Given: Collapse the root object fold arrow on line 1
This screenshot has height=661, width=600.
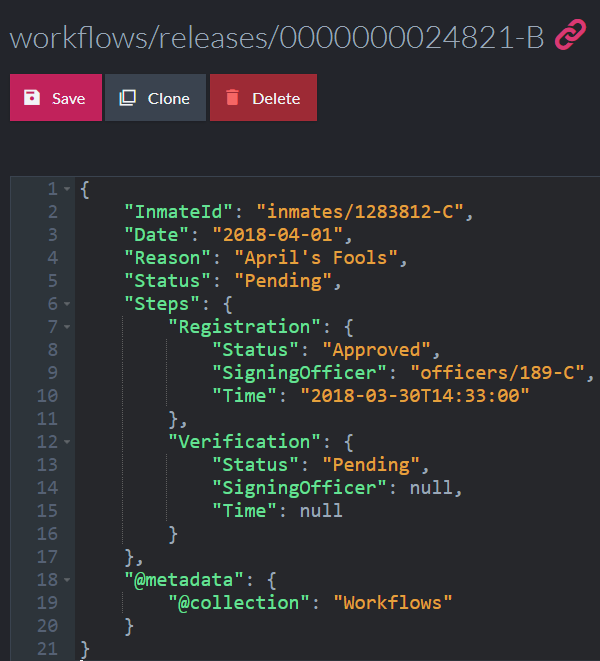Looking at the screenshot, I should [x=67, y=189].
